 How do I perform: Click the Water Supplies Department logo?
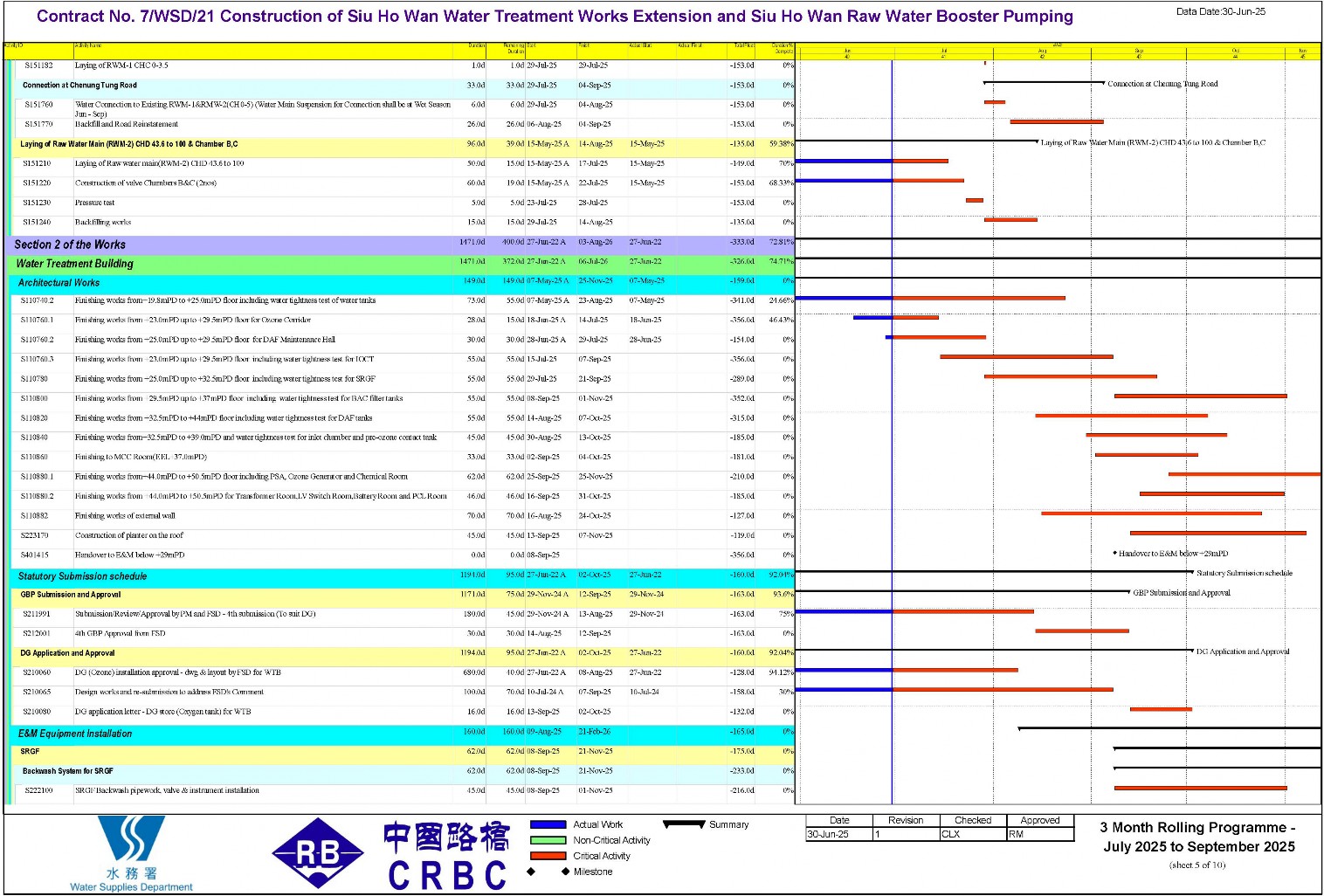coord(131,853)
